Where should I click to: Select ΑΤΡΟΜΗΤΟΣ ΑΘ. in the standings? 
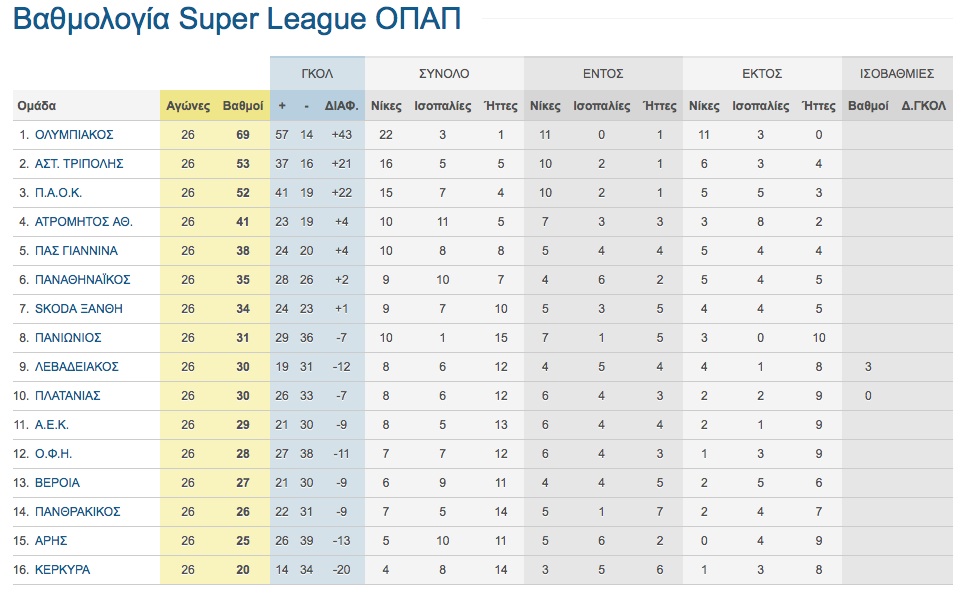pyautogui.click(x=83, y=221)
